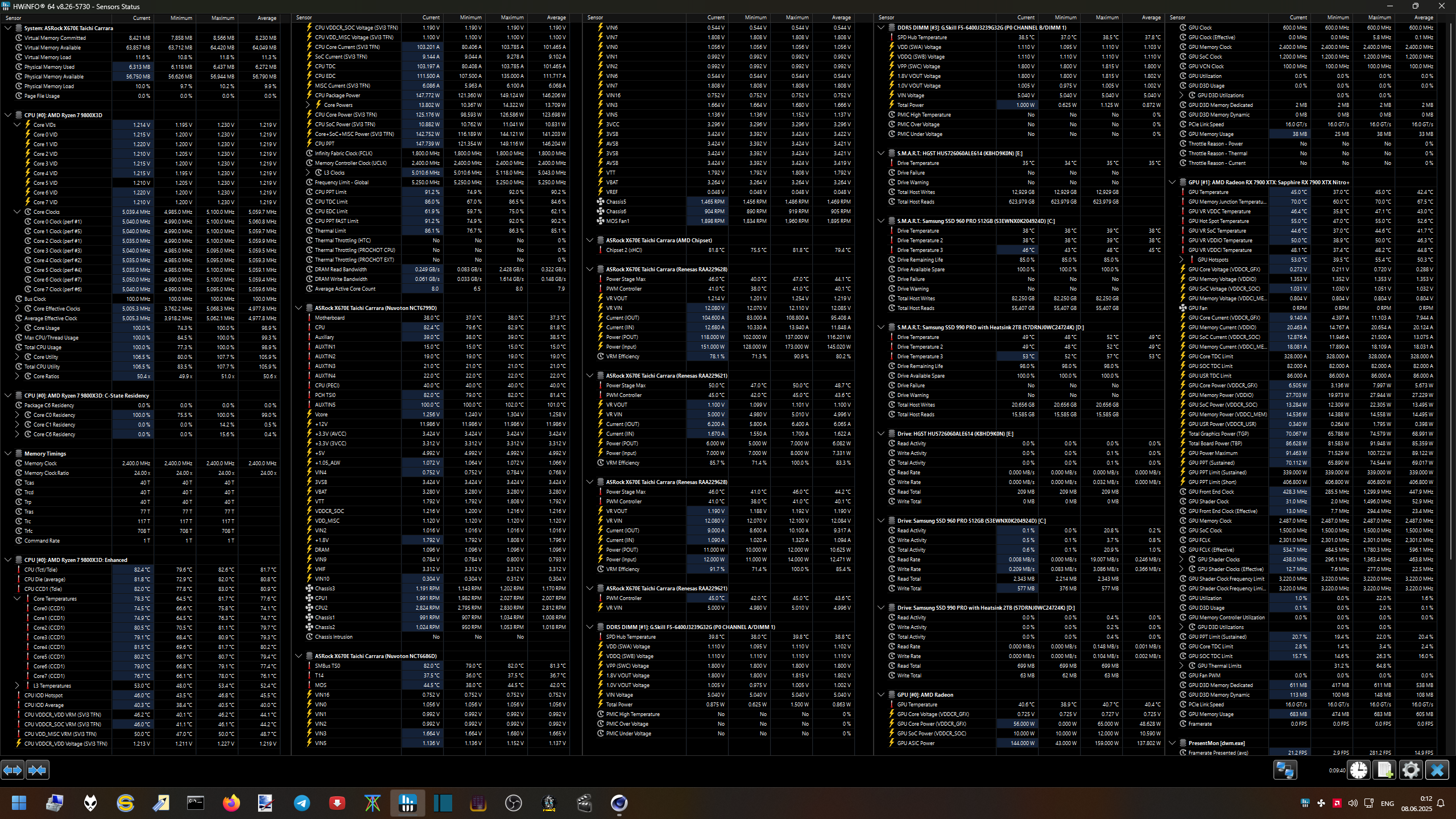
Task: Click the first column's Maximum header
Action: click(x=222, y=18)
